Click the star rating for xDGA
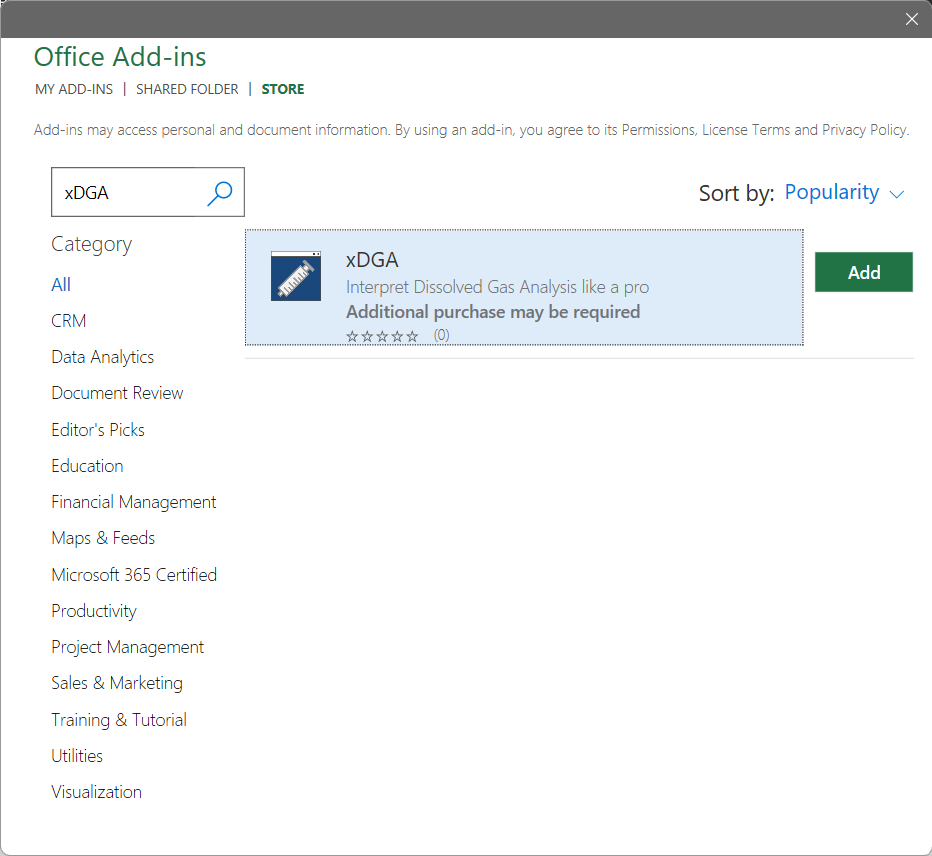The height and width of the screenshot is (856, 932). tap(382, 336)
